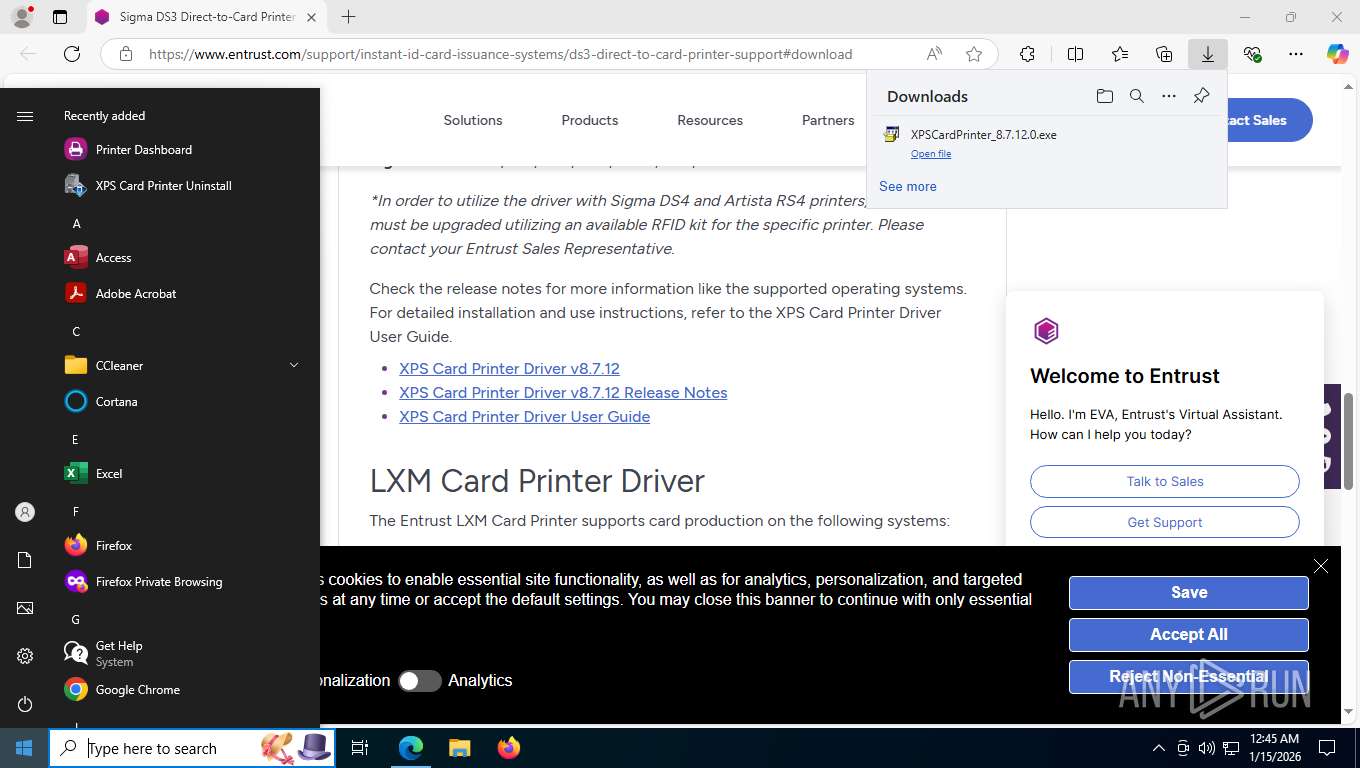
Task: Open File Explorer from taskbar
Action: tap(459, 748)
